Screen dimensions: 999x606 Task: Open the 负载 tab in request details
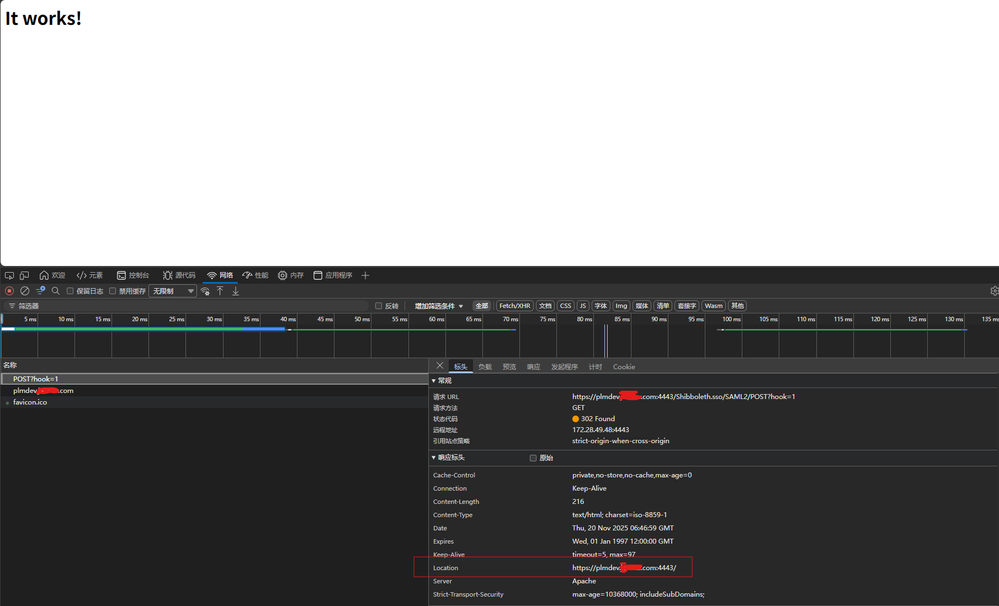[x=484, y=366]
